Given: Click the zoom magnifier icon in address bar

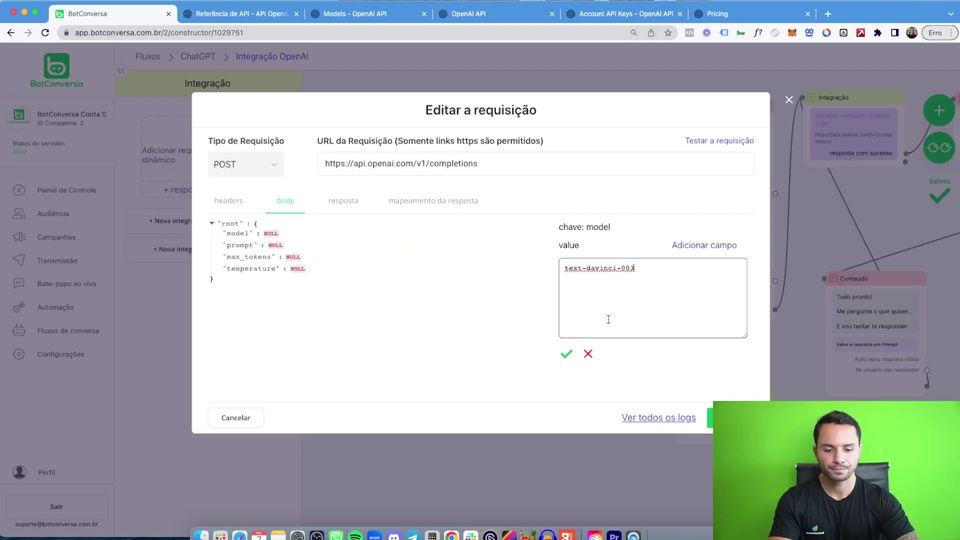Looking at the screenshot, I should tap(634, 32).
